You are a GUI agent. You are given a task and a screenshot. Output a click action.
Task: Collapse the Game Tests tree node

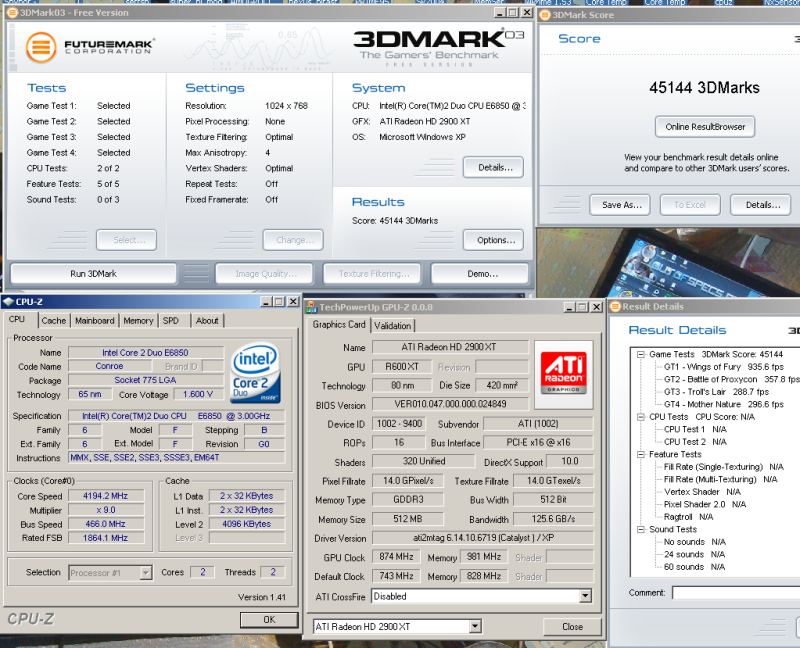[x=640, y=354]
